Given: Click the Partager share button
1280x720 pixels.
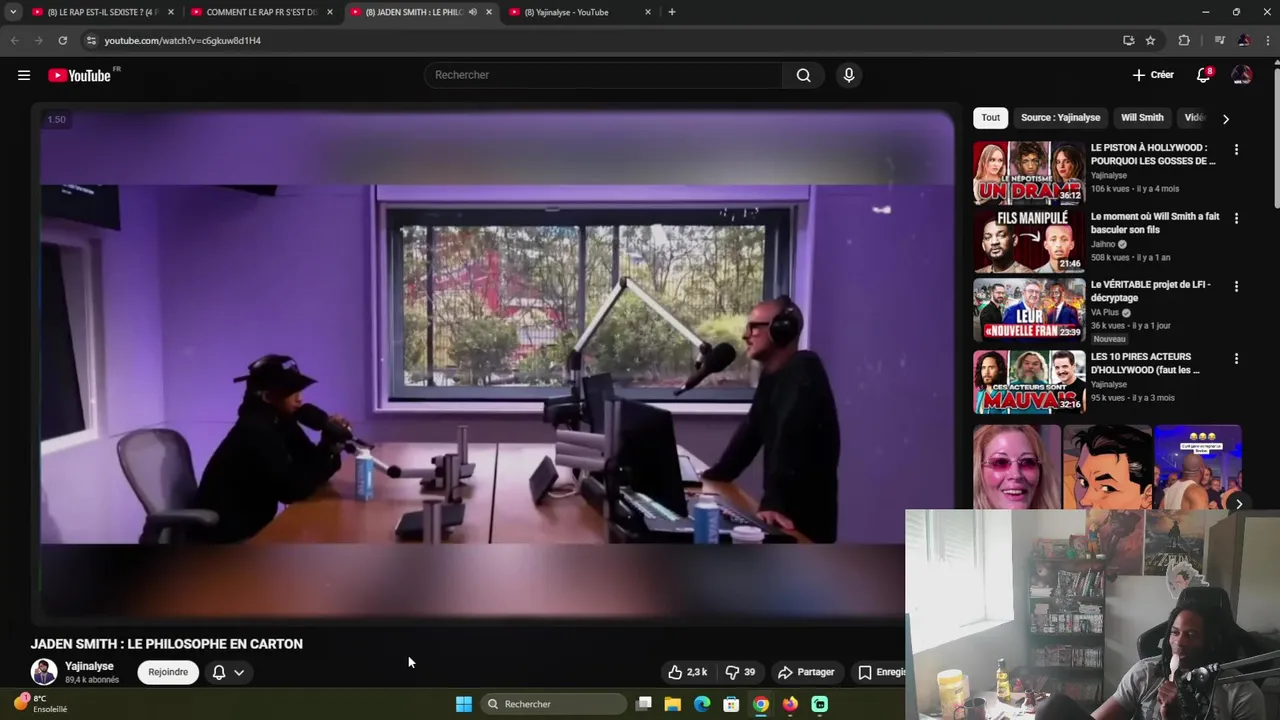Looking at the screenshot, I should tap(806, 672).
